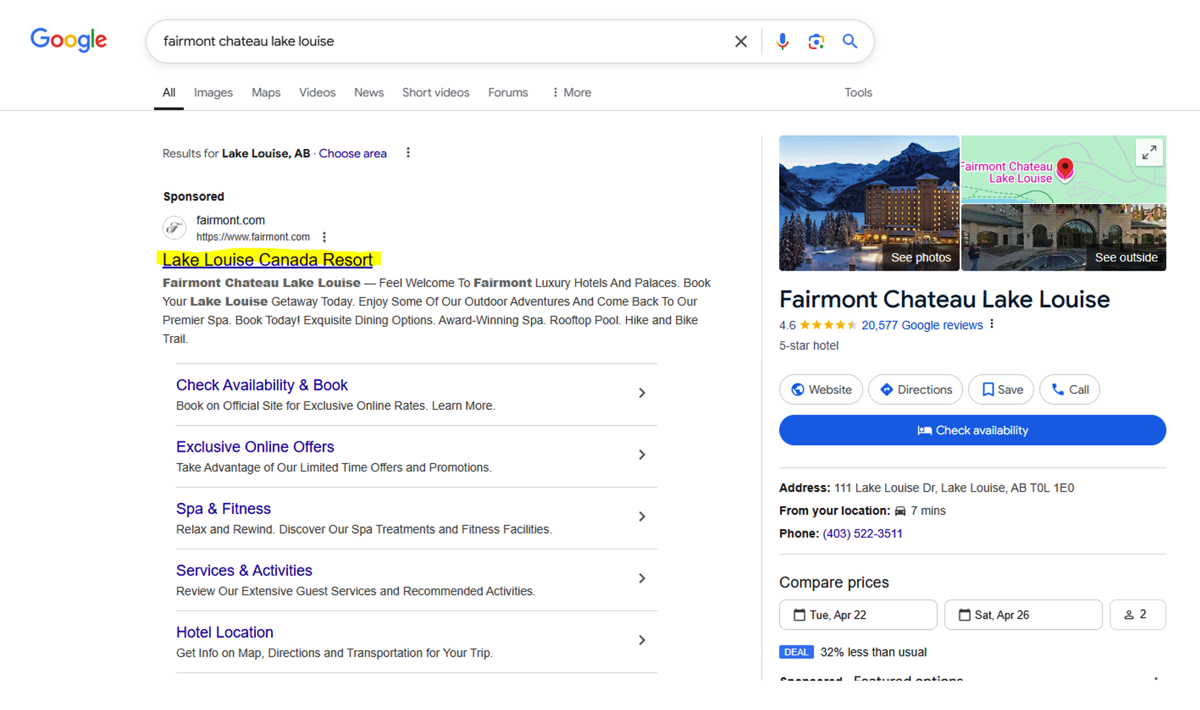
Task: Click the Compare prices heading
Action: 834,582
